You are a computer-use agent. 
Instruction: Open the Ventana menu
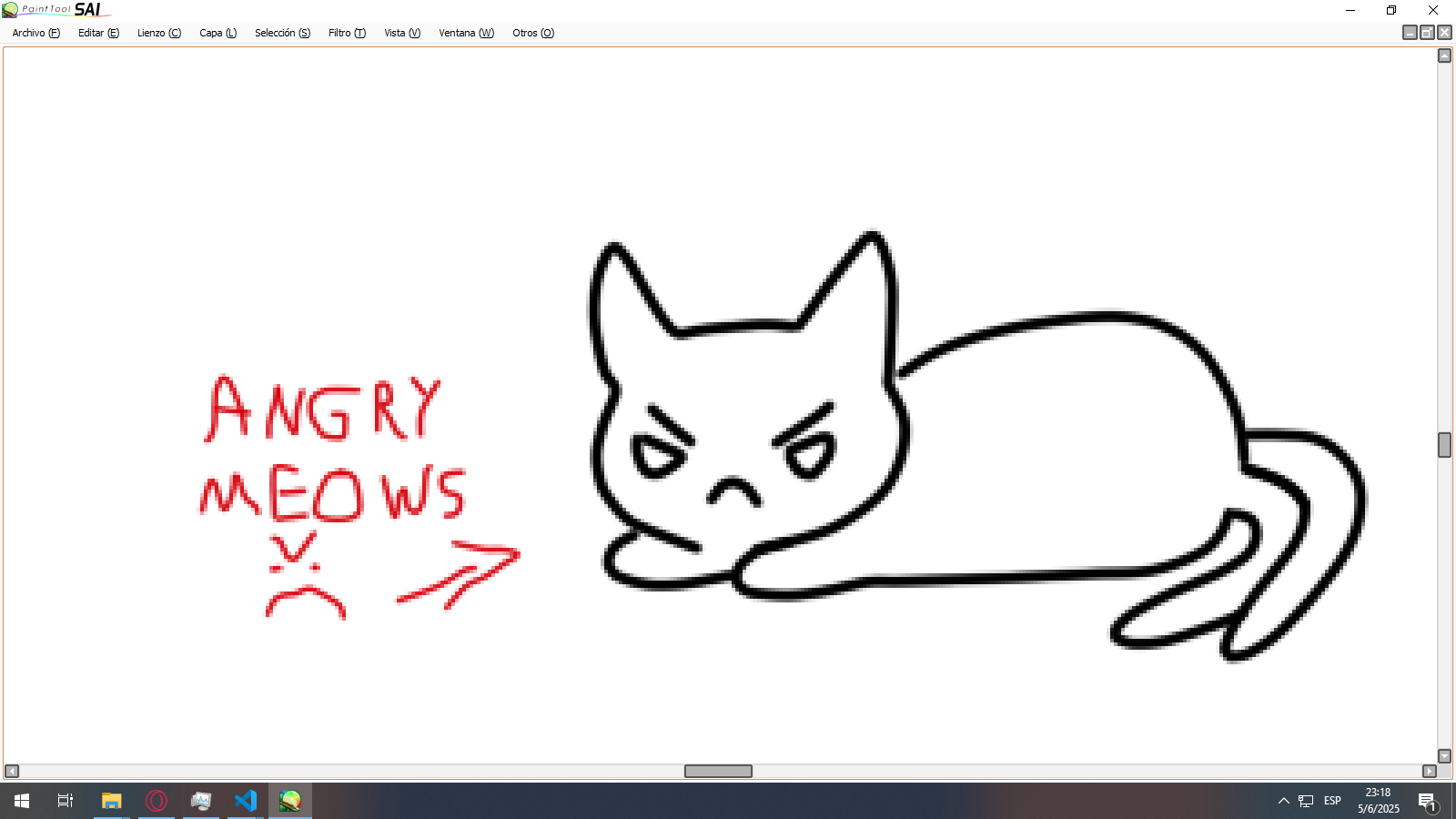point(466,33)
